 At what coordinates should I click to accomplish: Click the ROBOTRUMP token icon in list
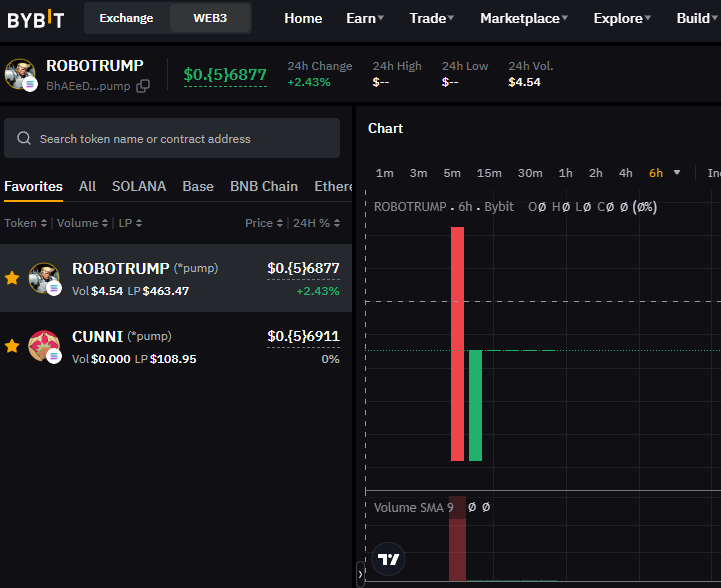44,279
